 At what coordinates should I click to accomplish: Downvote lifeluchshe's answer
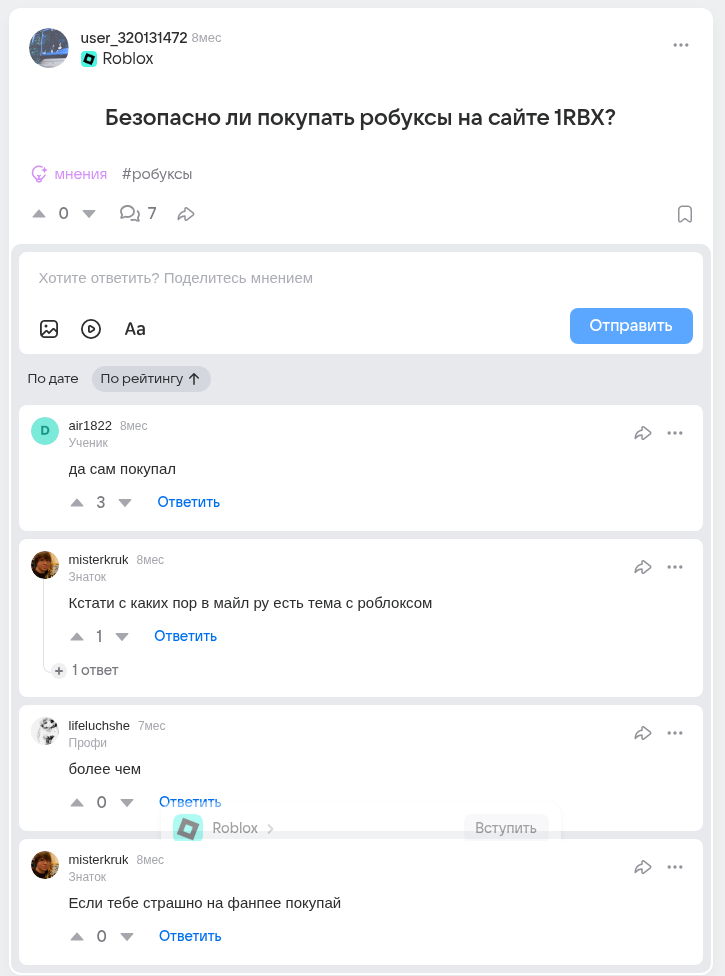point(126,802)
